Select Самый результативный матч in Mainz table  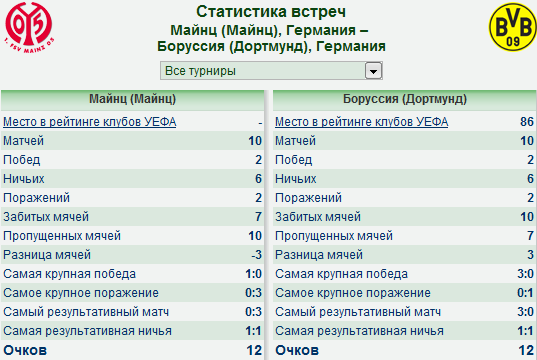click(x=133, y=312)
